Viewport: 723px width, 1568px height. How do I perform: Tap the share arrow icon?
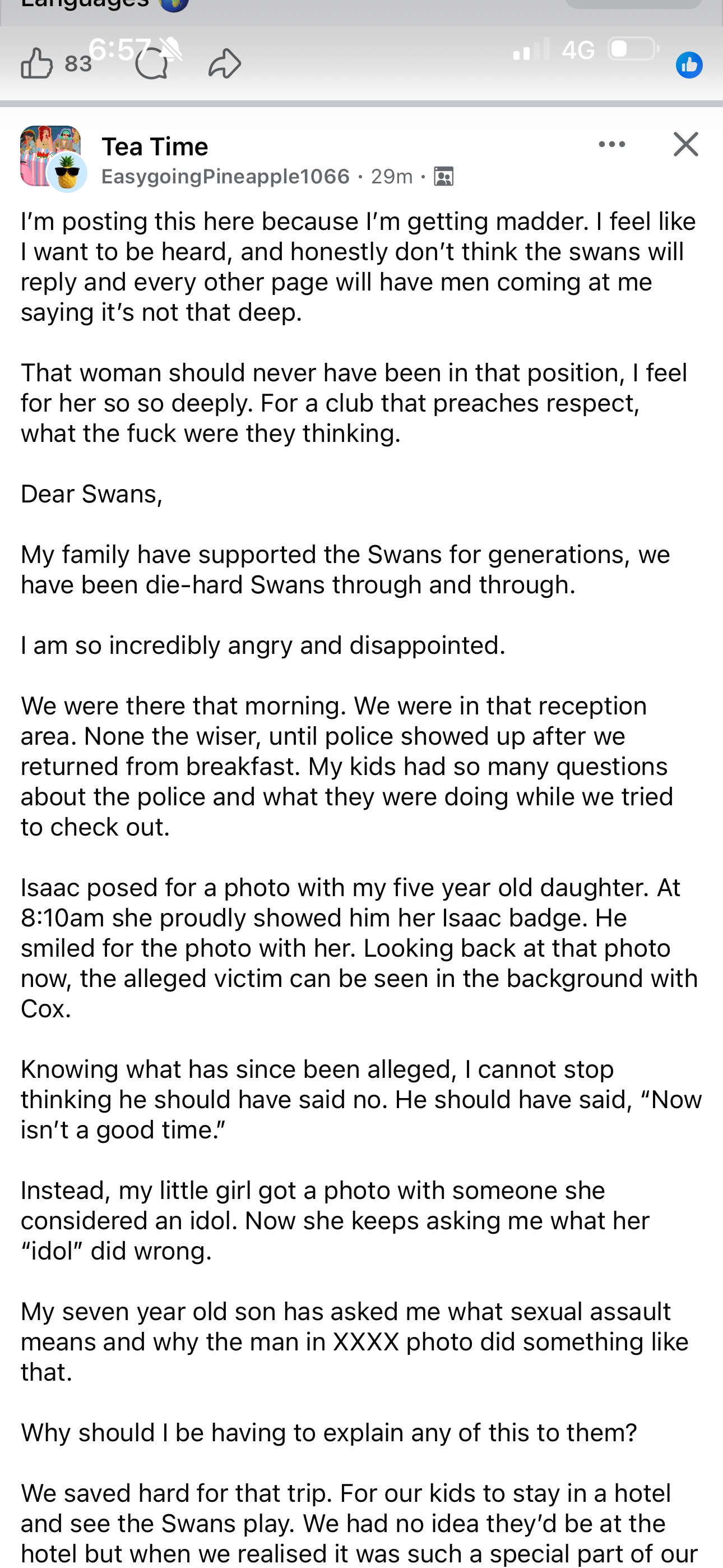225,63
